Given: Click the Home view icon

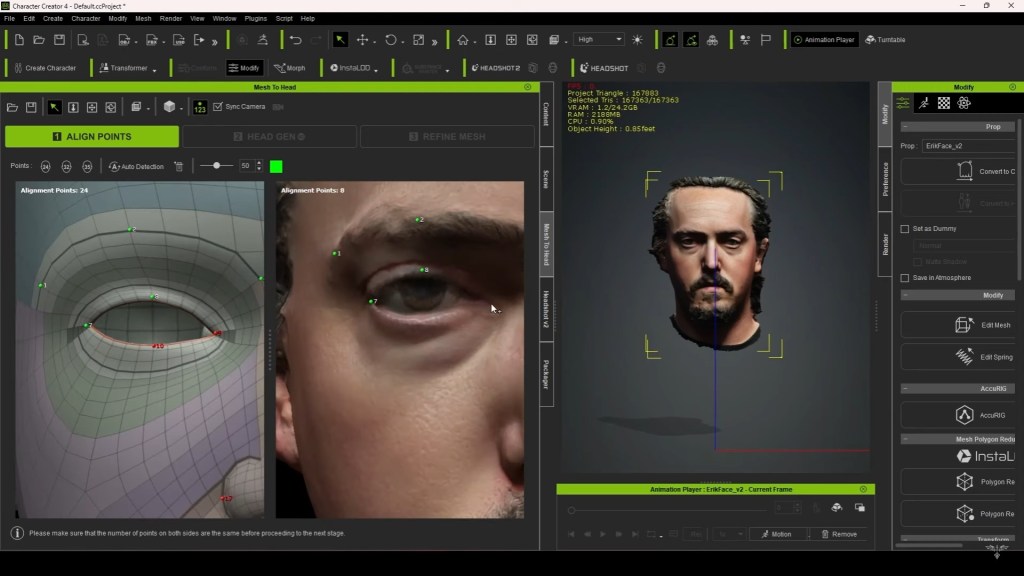Looking at the screenshot, I should [463, 40].
